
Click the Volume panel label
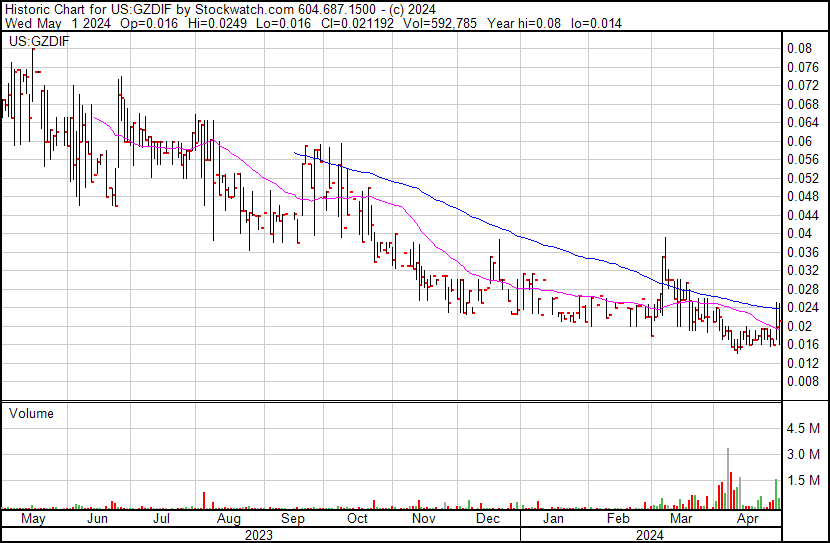click(x=30, y=413)
